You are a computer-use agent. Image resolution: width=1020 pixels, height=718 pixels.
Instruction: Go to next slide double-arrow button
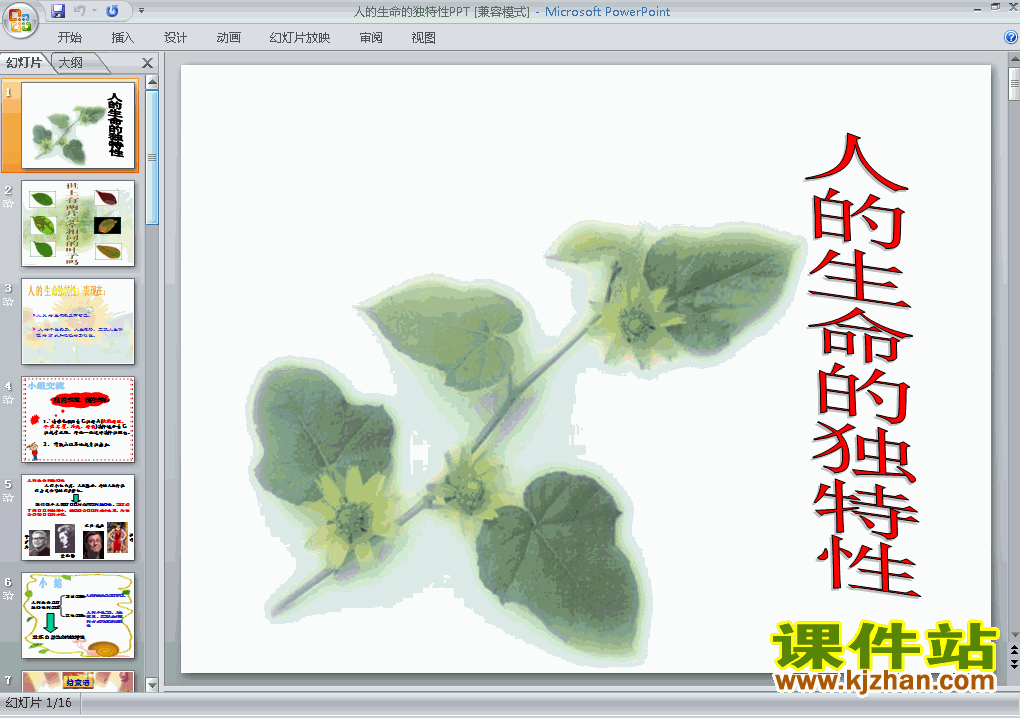tap(1014, 663)
